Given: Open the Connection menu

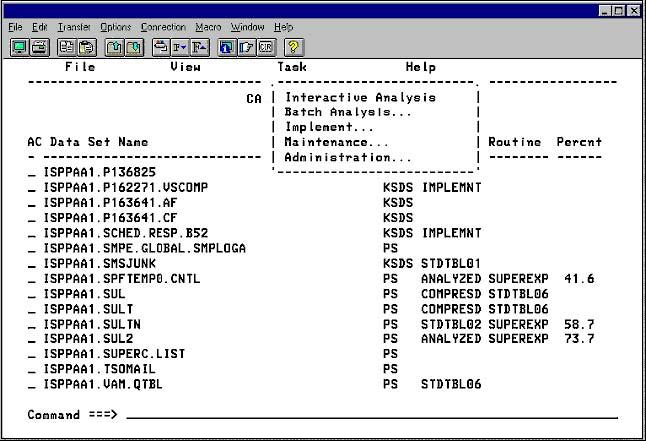Looking at the screenshot, I should click(164, 26).
